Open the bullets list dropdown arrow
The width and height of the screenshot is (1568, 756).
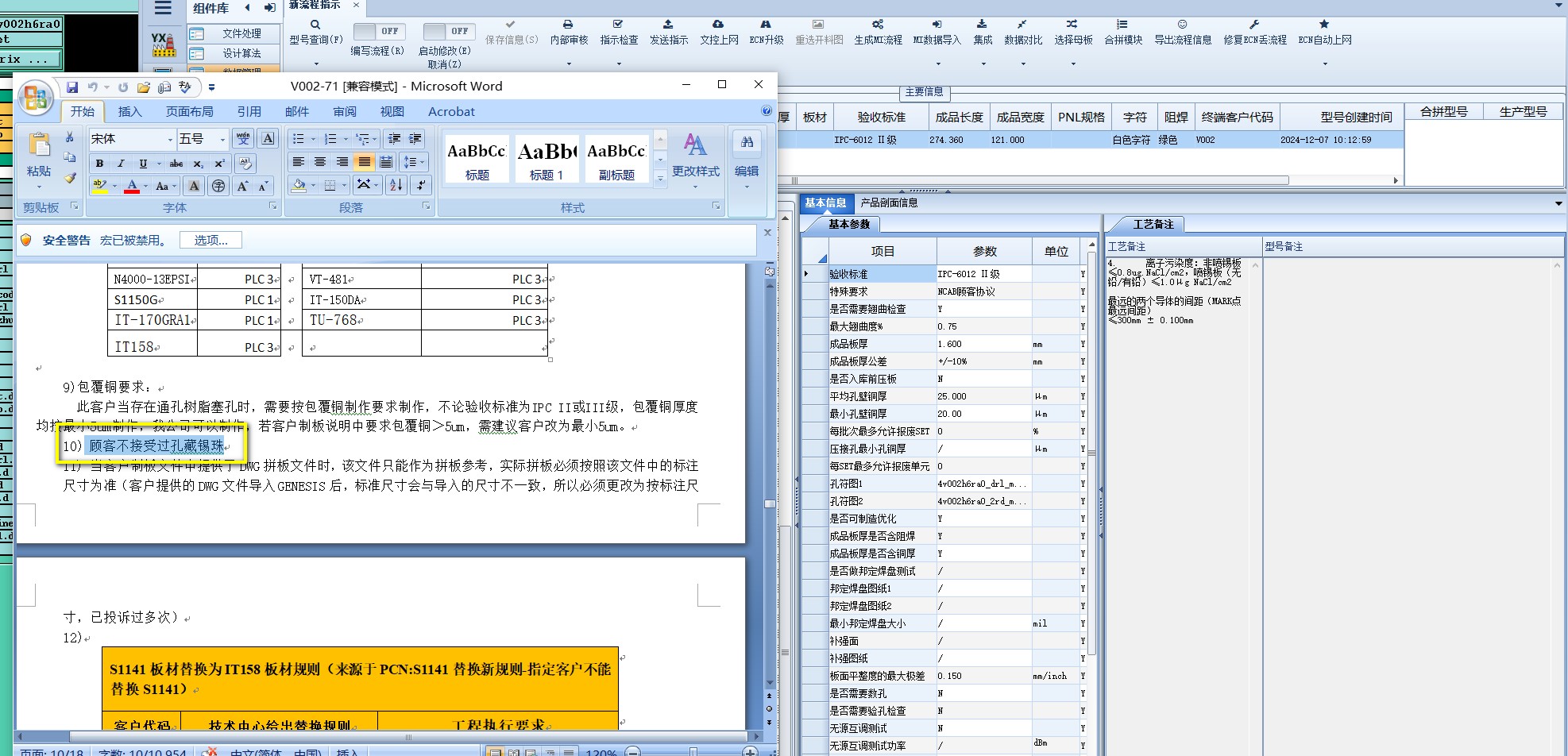click(313, 139)
